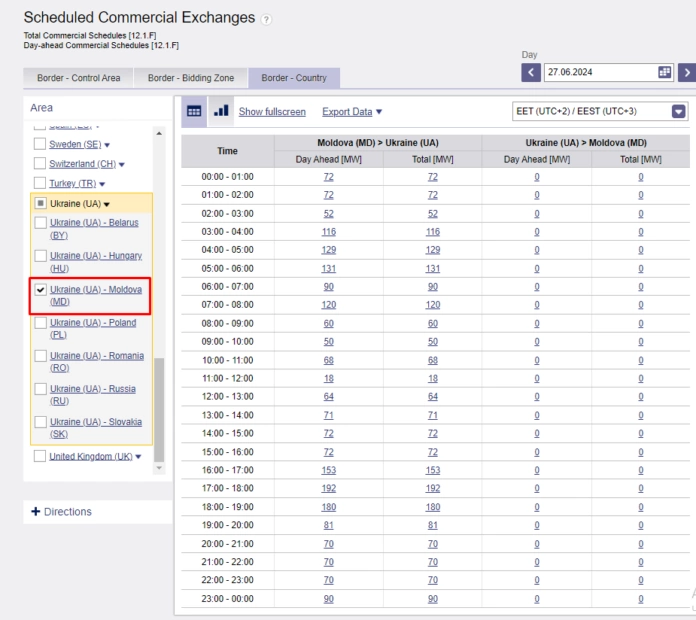Viewport: 696px width, 620px height.
Task: Go to previous day arrow
Action: pyautogui.click(x=531, y=72)
